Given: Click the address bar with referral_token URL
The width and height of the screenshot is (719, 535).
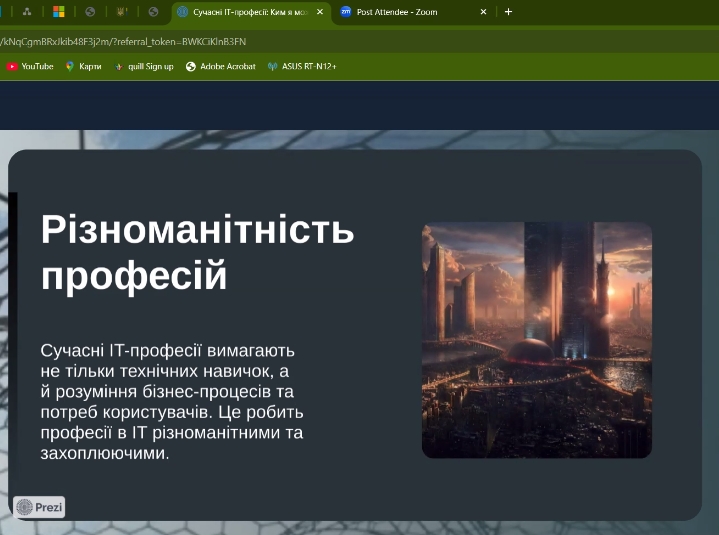Looking at the screenshot, I should 300,41.
